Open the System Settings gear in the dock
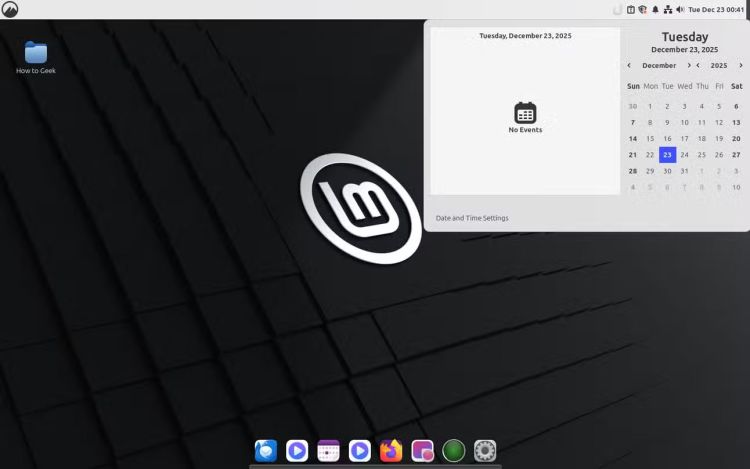Image resolution: width=750 pixels, height=469 pixels. tap(485, 451)
